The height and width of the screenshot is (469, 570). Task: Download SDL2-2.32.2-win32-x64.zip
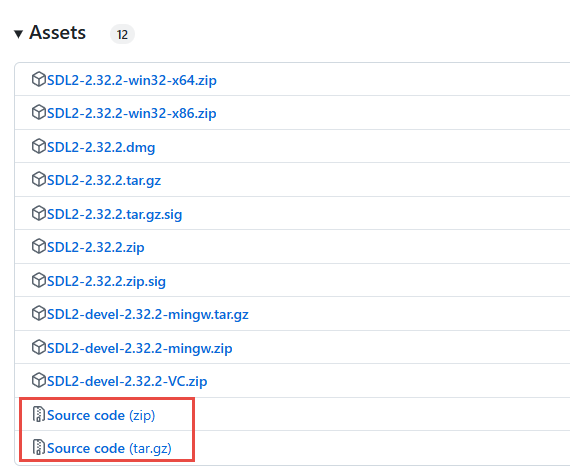click(x=132, y=80)
